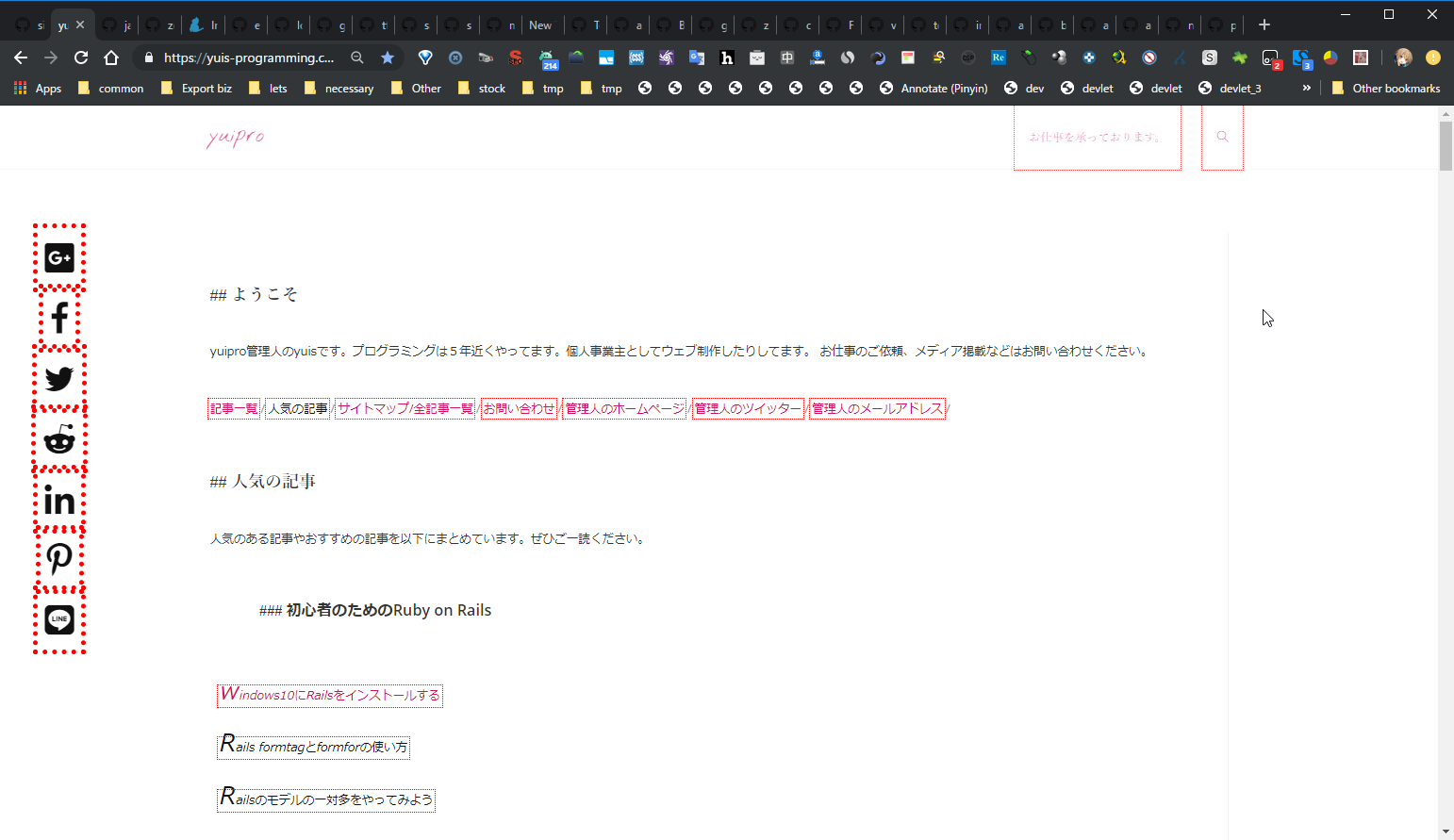
Task: Expand hidden bookmarks with chevron
Action: 1306,88
